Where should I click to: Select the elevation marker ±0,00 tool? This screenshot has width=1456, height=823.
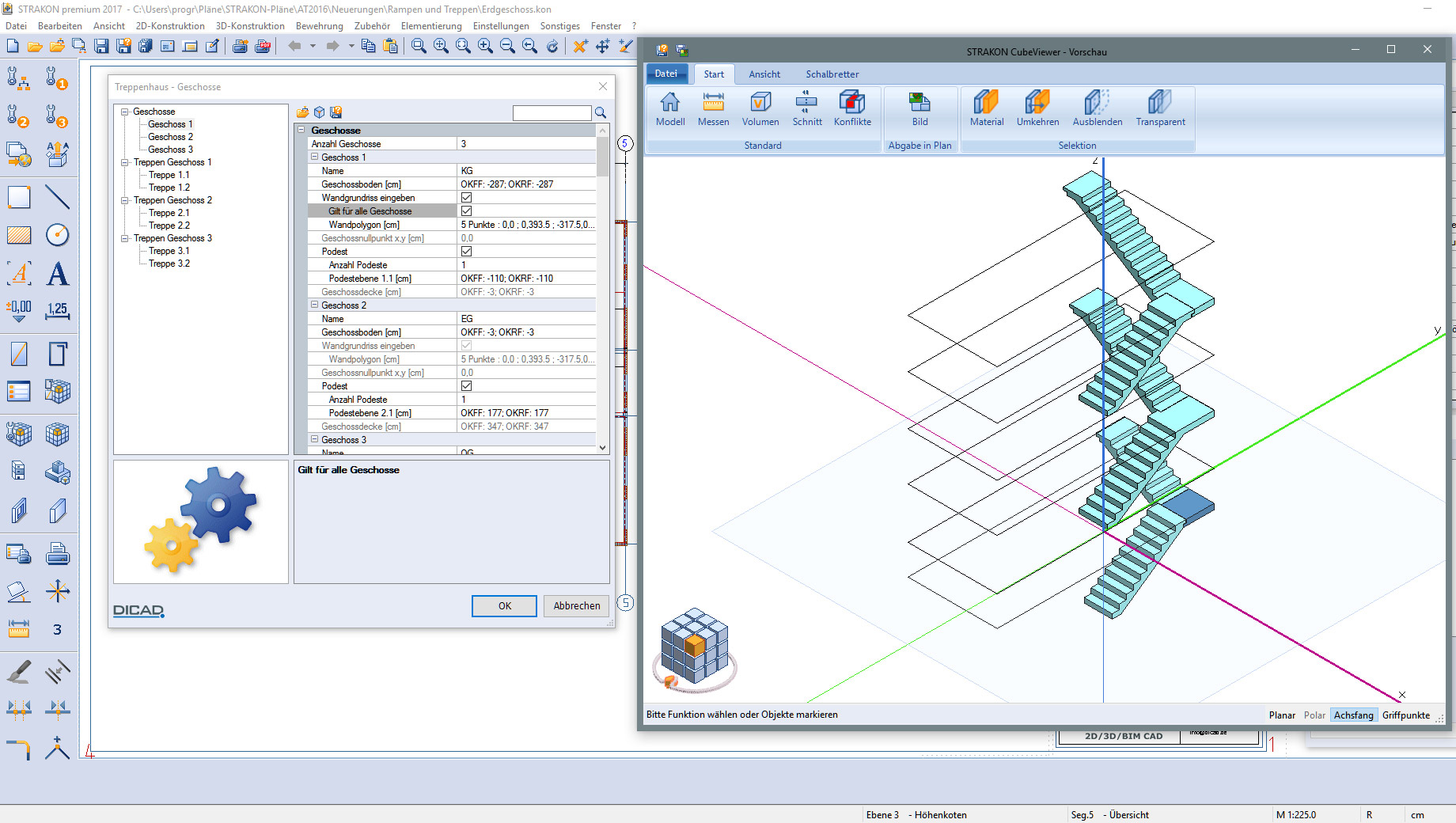point(19,311)
